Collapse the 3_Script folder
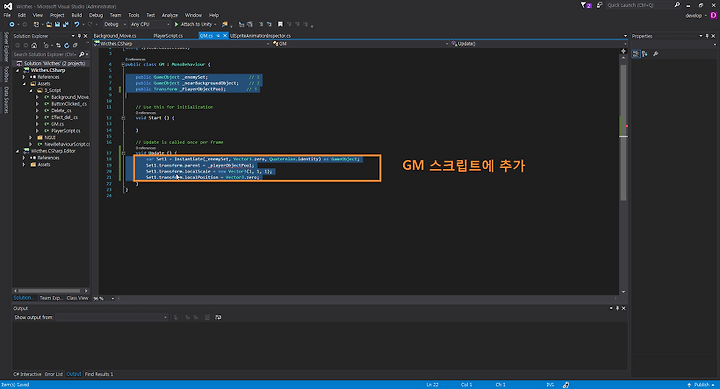The width and height of the screenshot is (720, 389). pos(31,90)
